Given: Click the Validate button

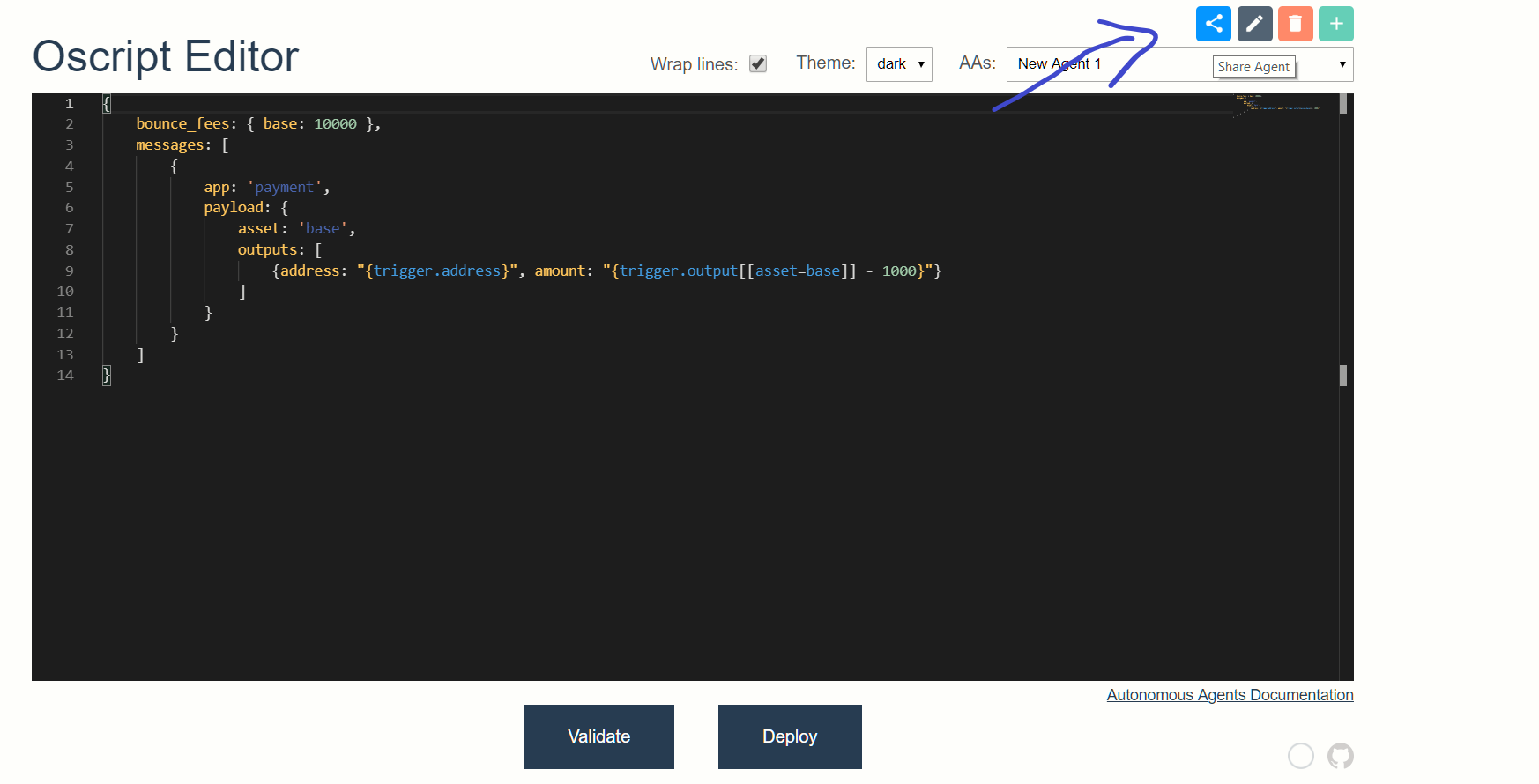Looking at the screenshot, I should (598, 736).
